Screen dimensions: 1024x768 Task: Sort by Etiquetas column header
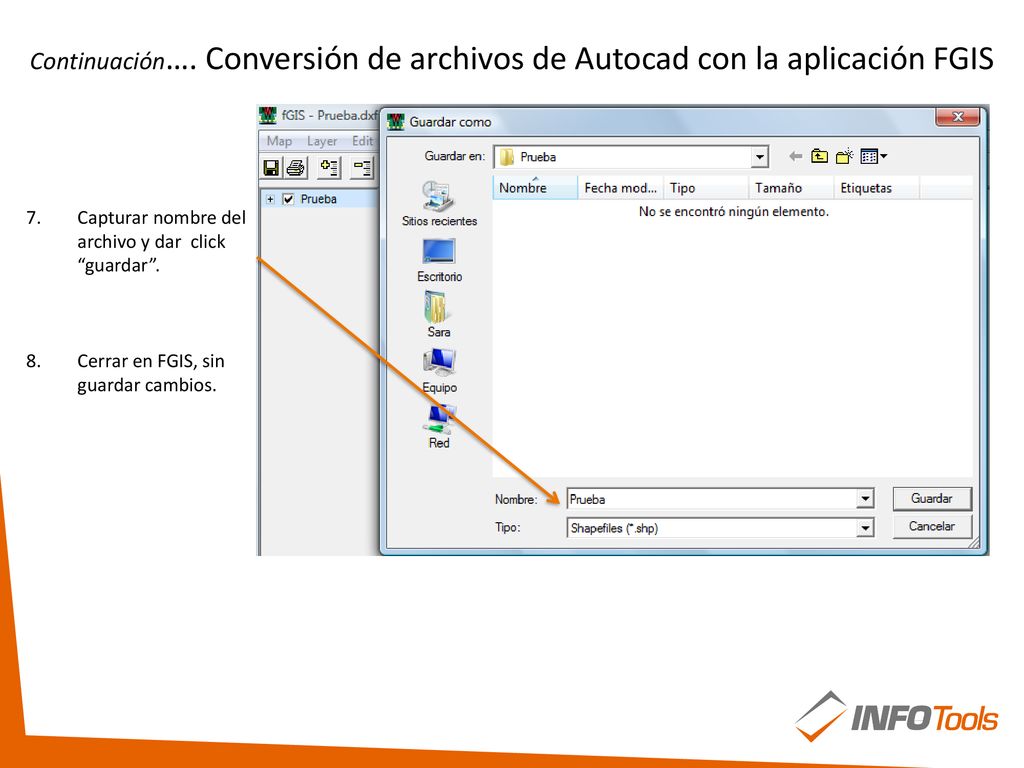coord(876,188)
